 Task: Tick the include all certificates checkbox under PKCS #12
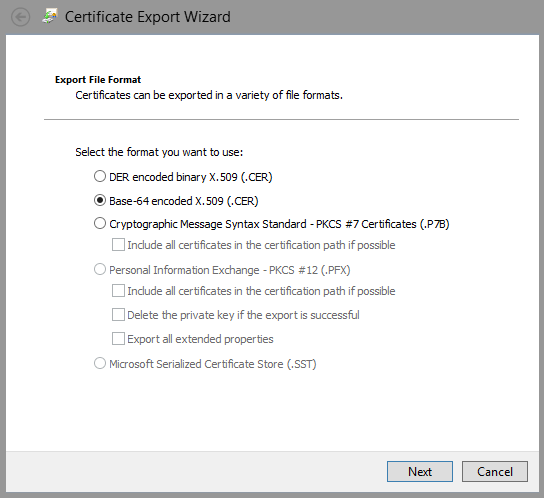pos(118,290)
